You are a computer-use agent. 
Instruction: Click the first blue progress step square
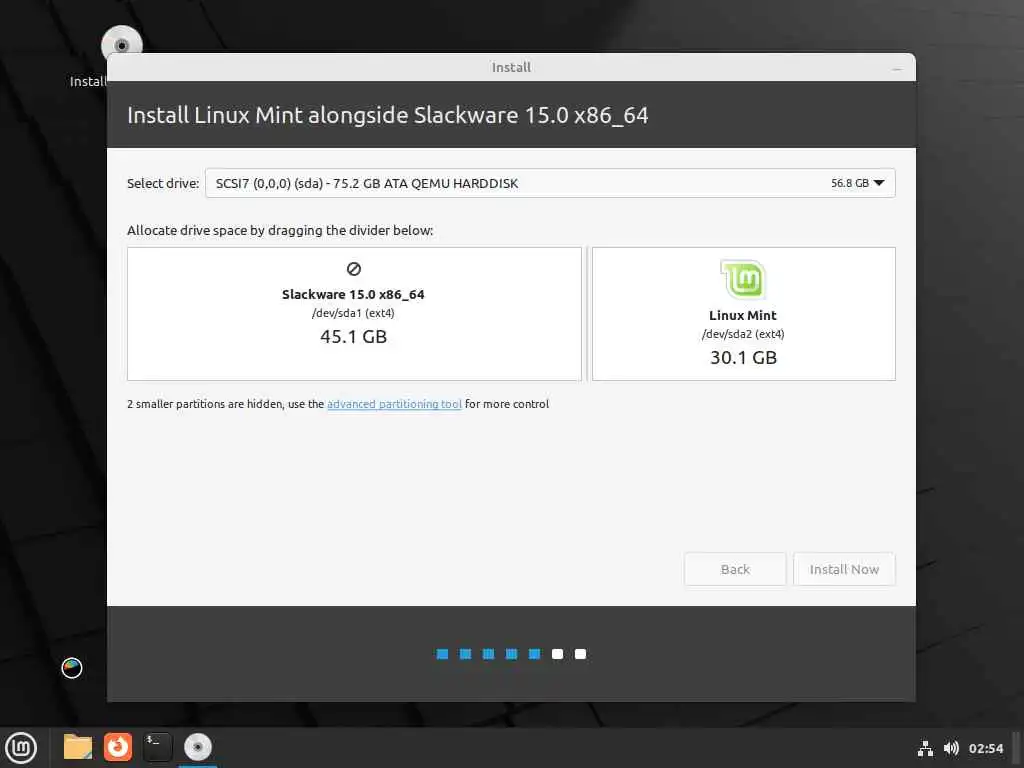(442, 654)
